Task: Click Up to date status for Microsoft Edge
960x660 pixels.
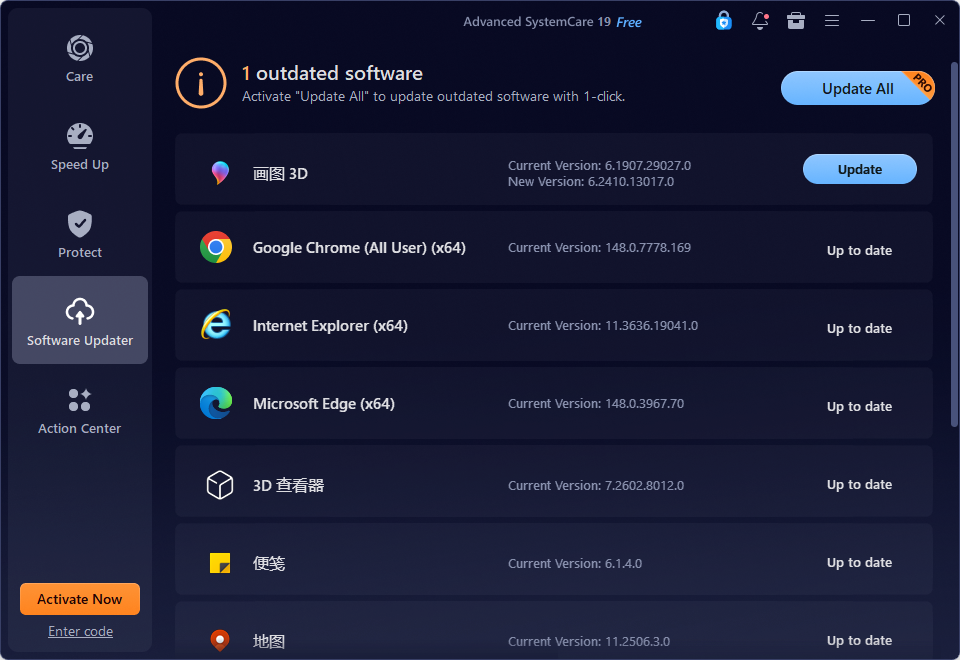Action: 859,407
